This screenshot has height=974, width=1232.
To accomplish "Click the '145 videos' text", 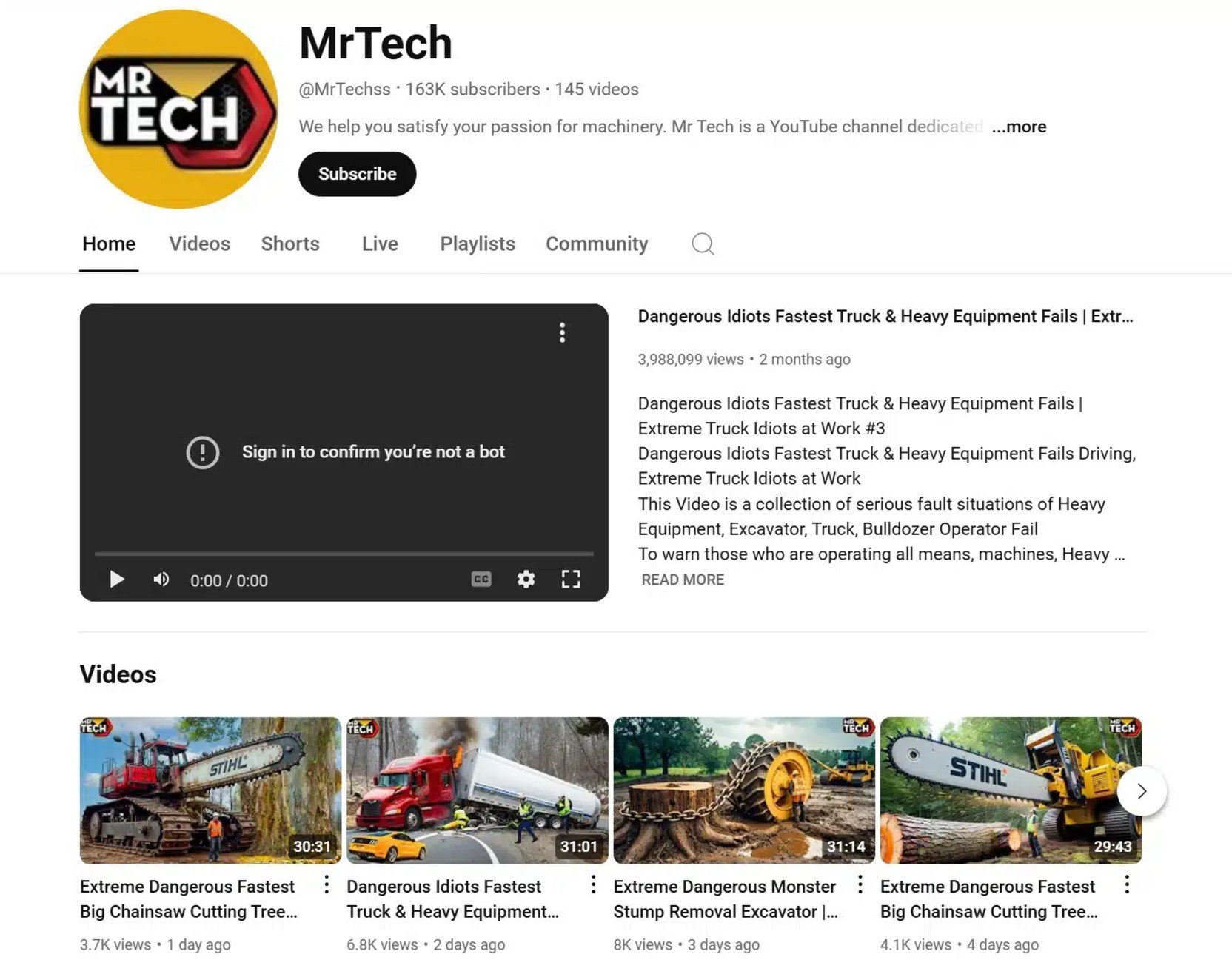I will (597, 90).
